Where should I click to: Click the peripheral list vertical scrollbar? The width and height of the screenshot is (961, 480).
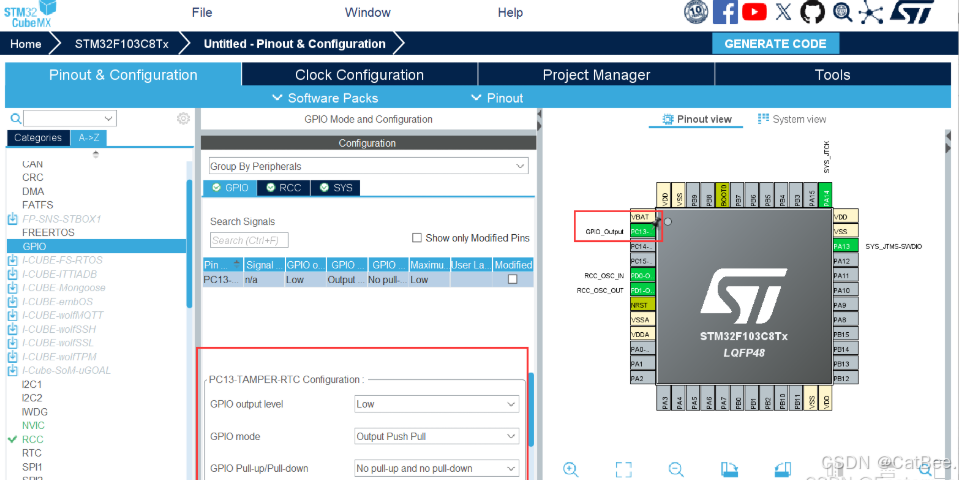click(x=190, y=242)
